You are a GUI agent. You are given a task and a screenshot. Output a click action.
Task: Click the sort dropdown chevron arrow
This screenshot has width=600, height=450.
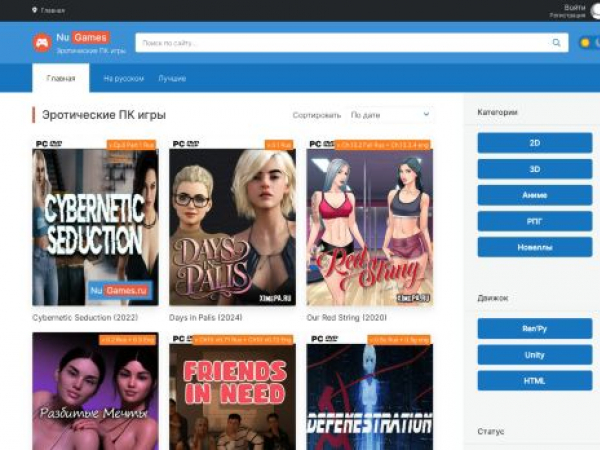coord(426,114)
